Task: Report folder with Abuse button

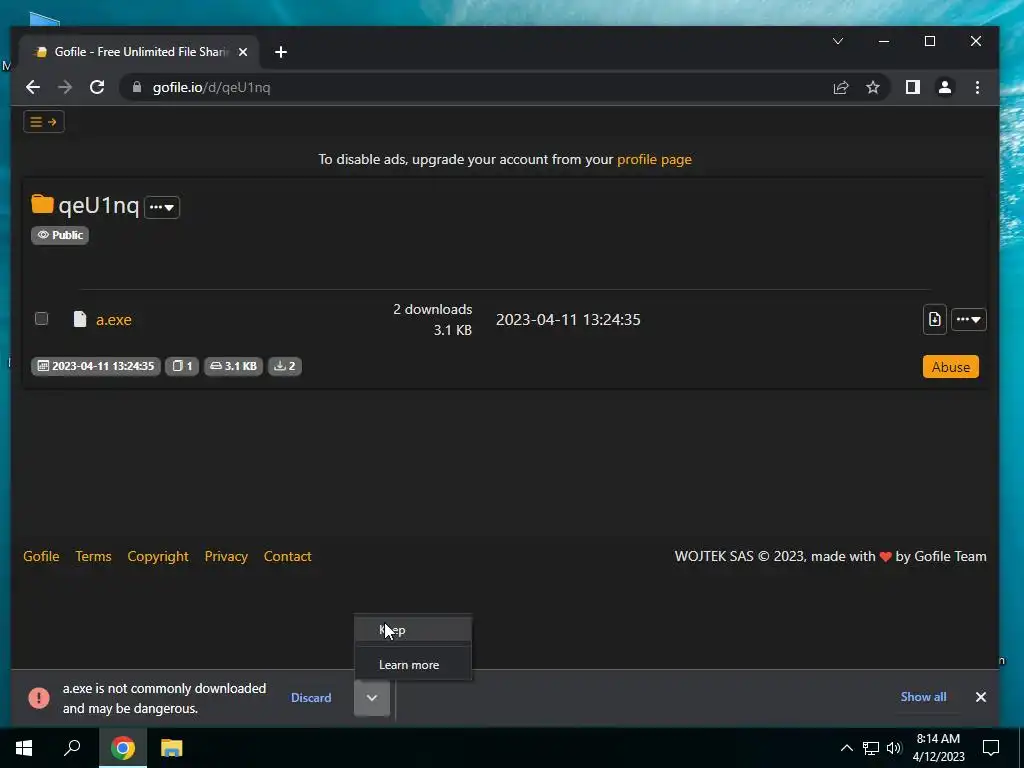Action: [950, 366]
